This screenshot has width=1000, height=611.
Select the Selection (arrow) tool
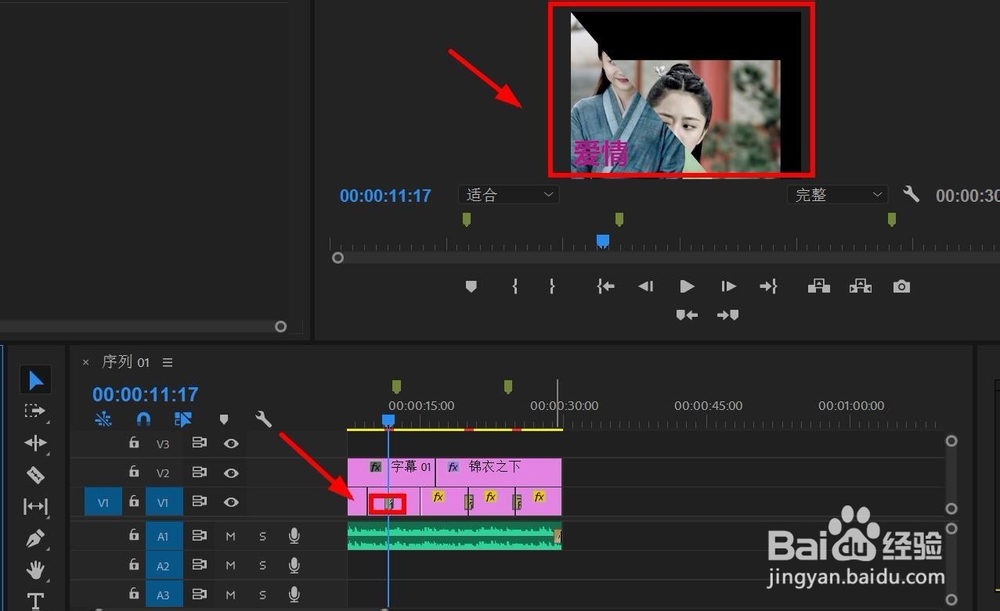click(36, 380)
